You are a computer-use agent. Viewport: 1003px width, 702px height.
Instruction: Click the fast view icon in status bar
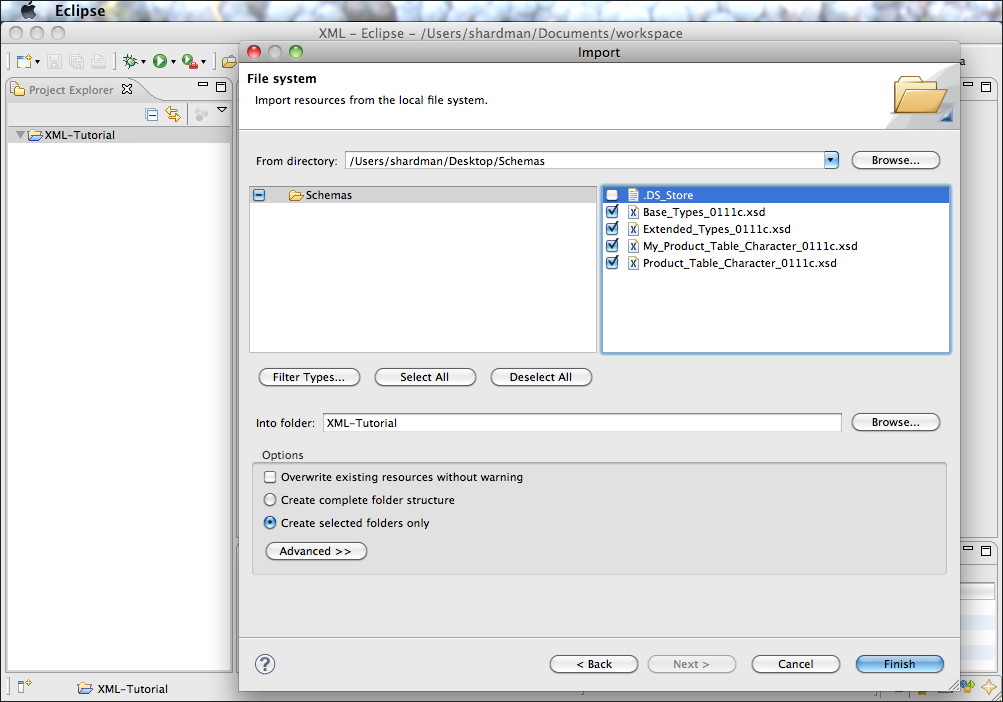tap(24, 687)
